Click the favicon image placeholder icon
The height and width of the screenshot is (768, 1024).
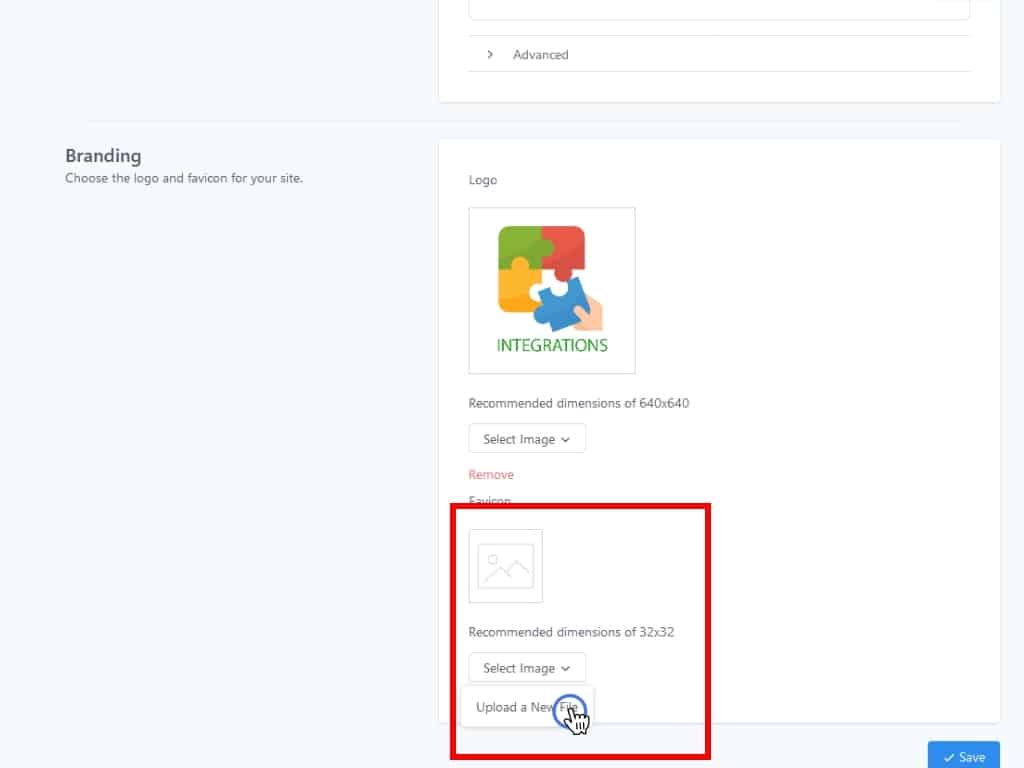coord(506,566)
